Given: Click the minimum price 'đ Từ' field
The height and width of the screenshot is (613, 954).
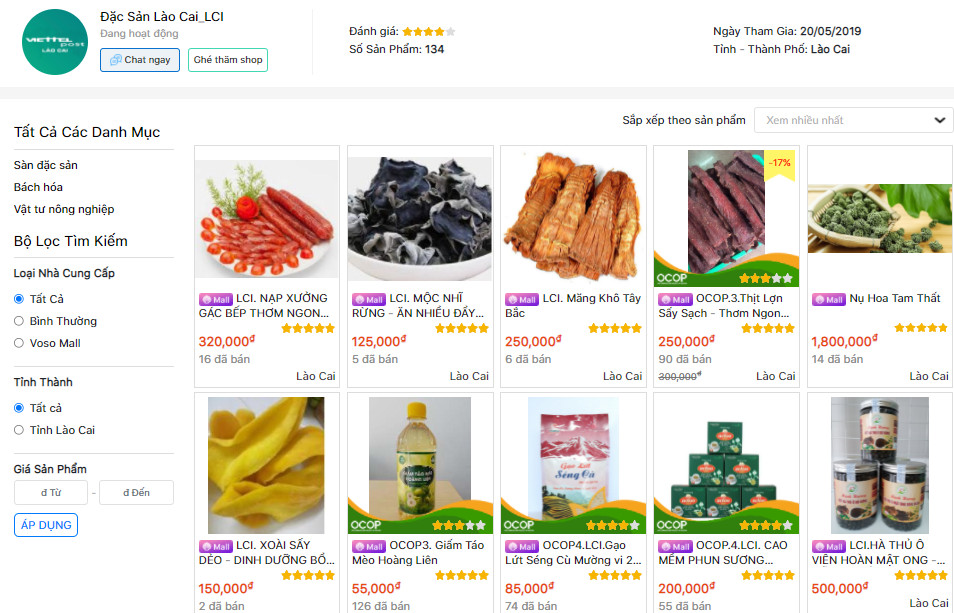Looking at the screenshot, I should [x=51, y=493].
